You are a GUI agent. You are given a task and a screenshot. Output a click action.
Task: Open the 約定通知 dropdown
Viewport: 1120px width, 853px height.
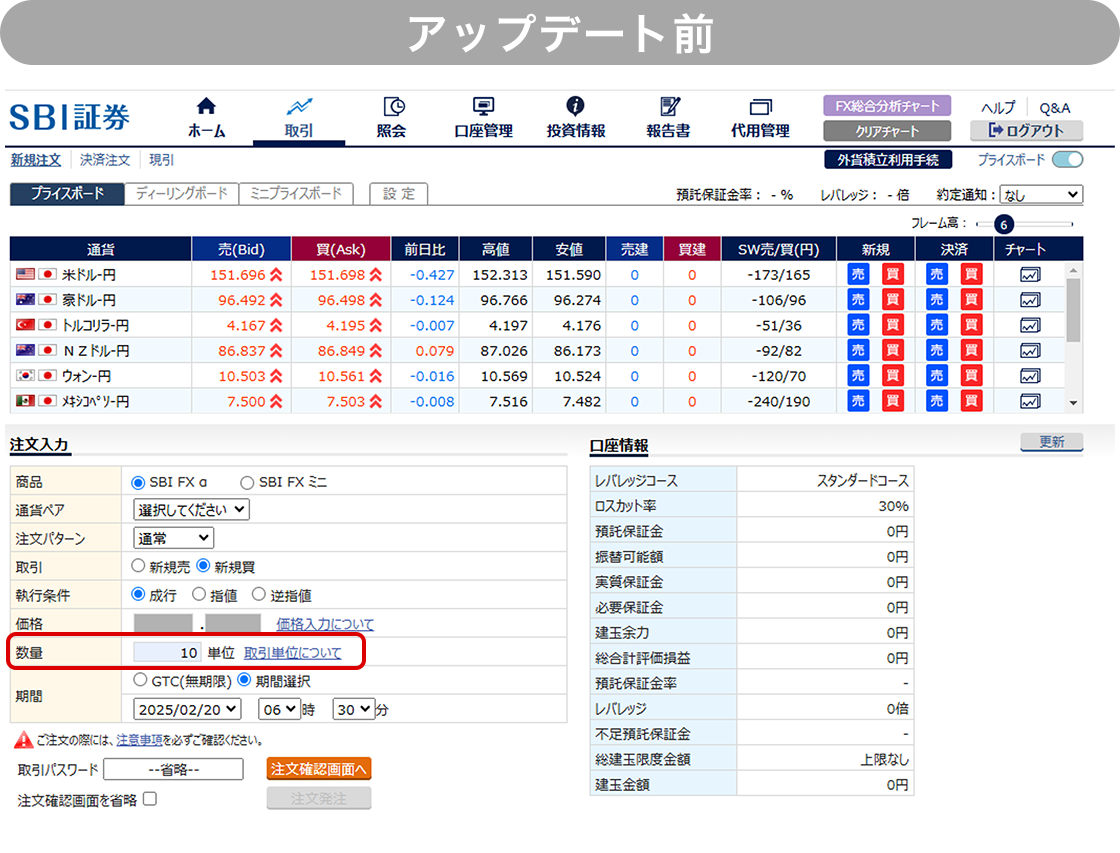coord(1041,194)
